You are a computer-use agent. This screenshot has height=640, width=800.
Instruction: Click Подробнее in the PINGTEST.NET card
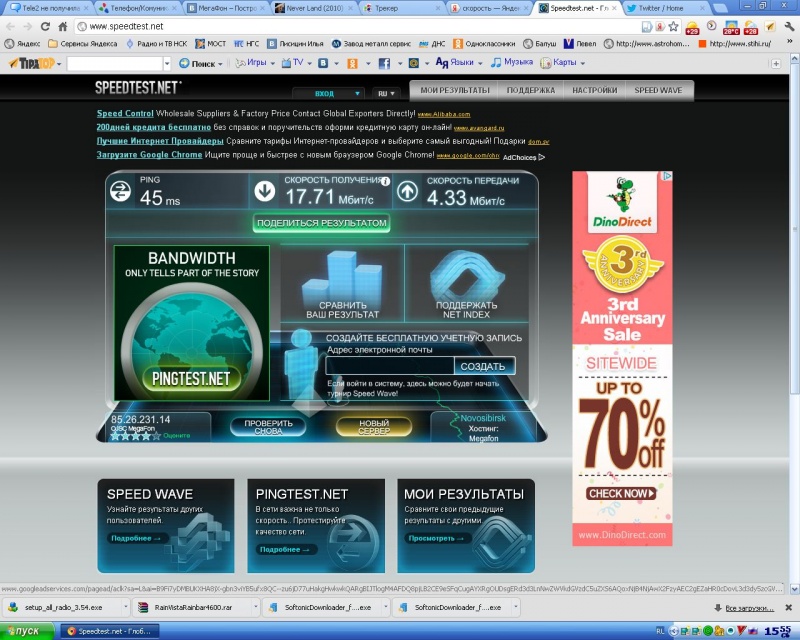285,550
